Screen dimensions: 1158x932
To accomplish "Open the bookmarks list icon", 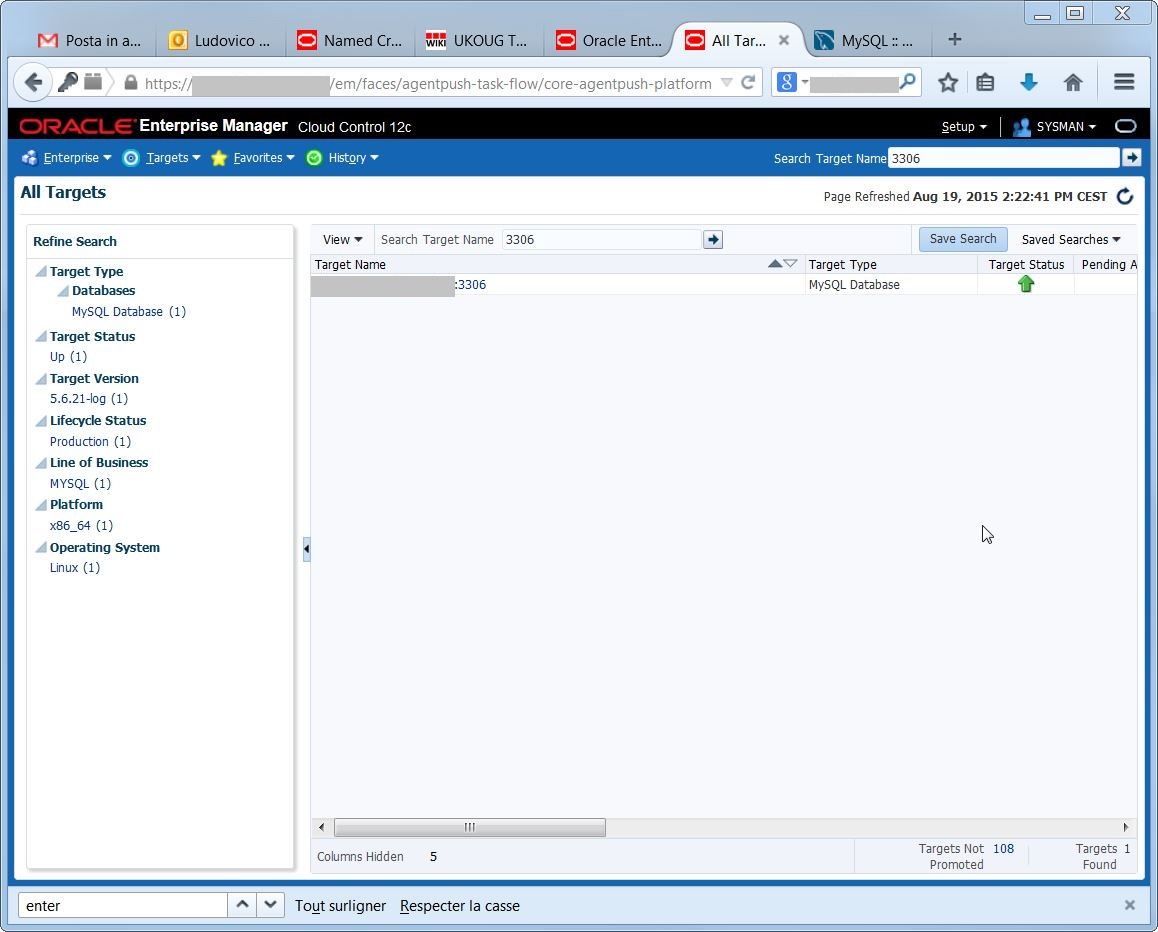I will point(985,83).
